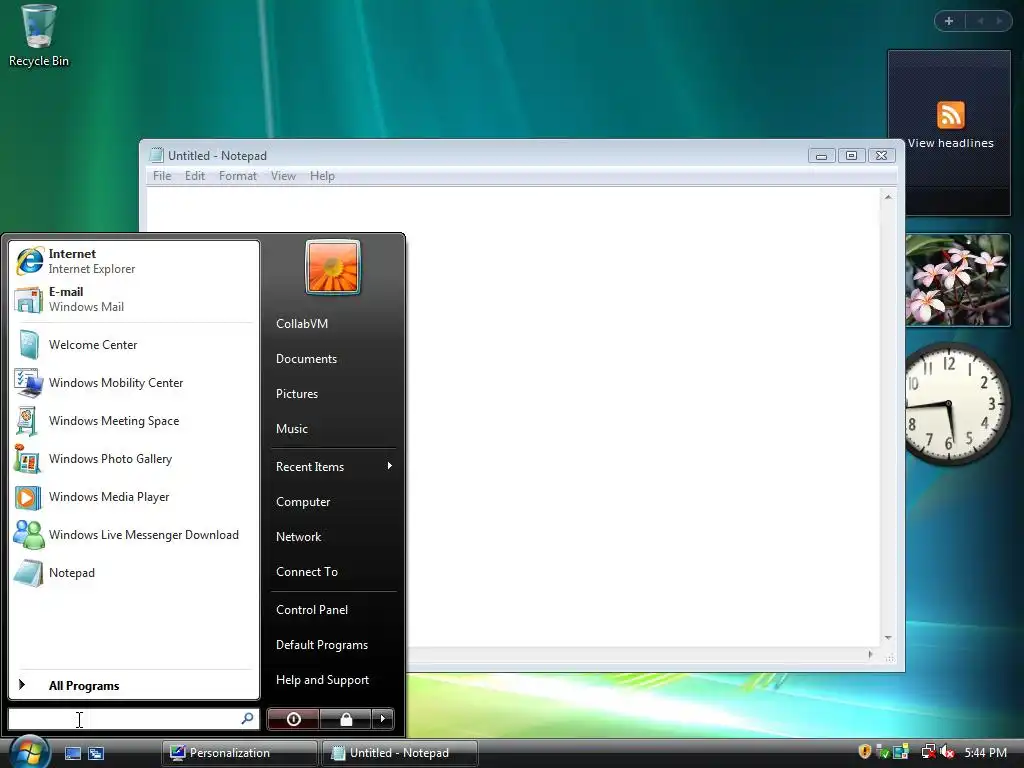Image resolution: width=1024 pixels, height=768 pixels.
Task: Open Pictures from Start menu
Action: pyautogui.click(x=334, y=394)
